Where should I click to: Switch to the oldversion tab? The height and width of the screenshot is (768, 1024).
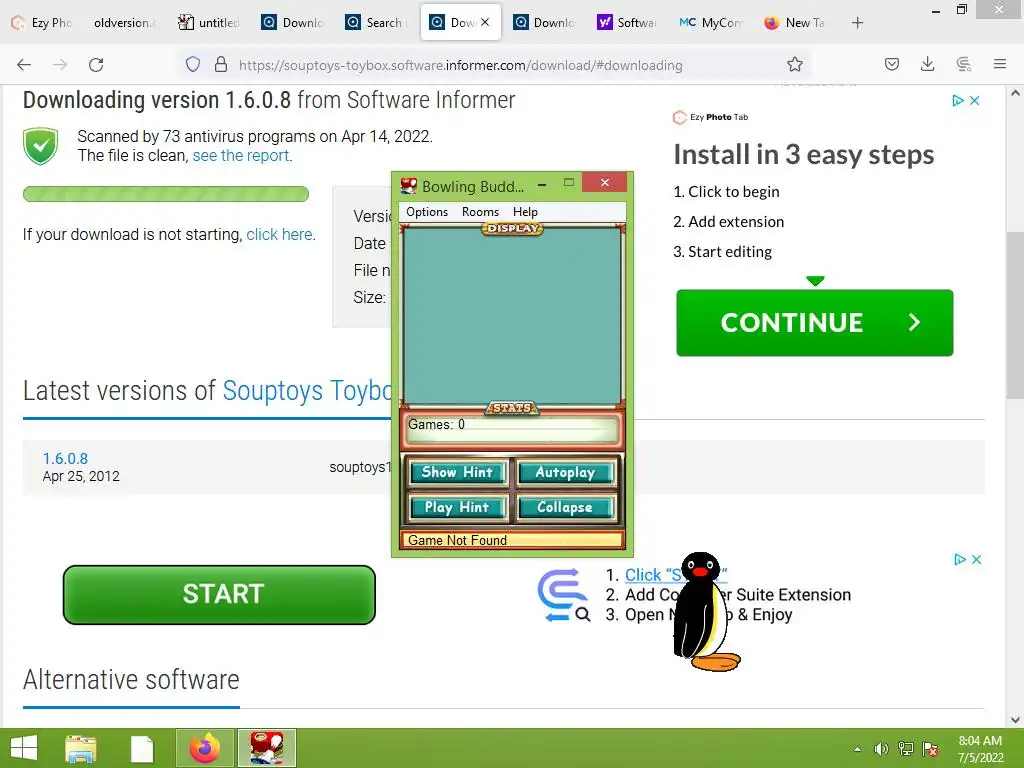(x=124, y=23)
